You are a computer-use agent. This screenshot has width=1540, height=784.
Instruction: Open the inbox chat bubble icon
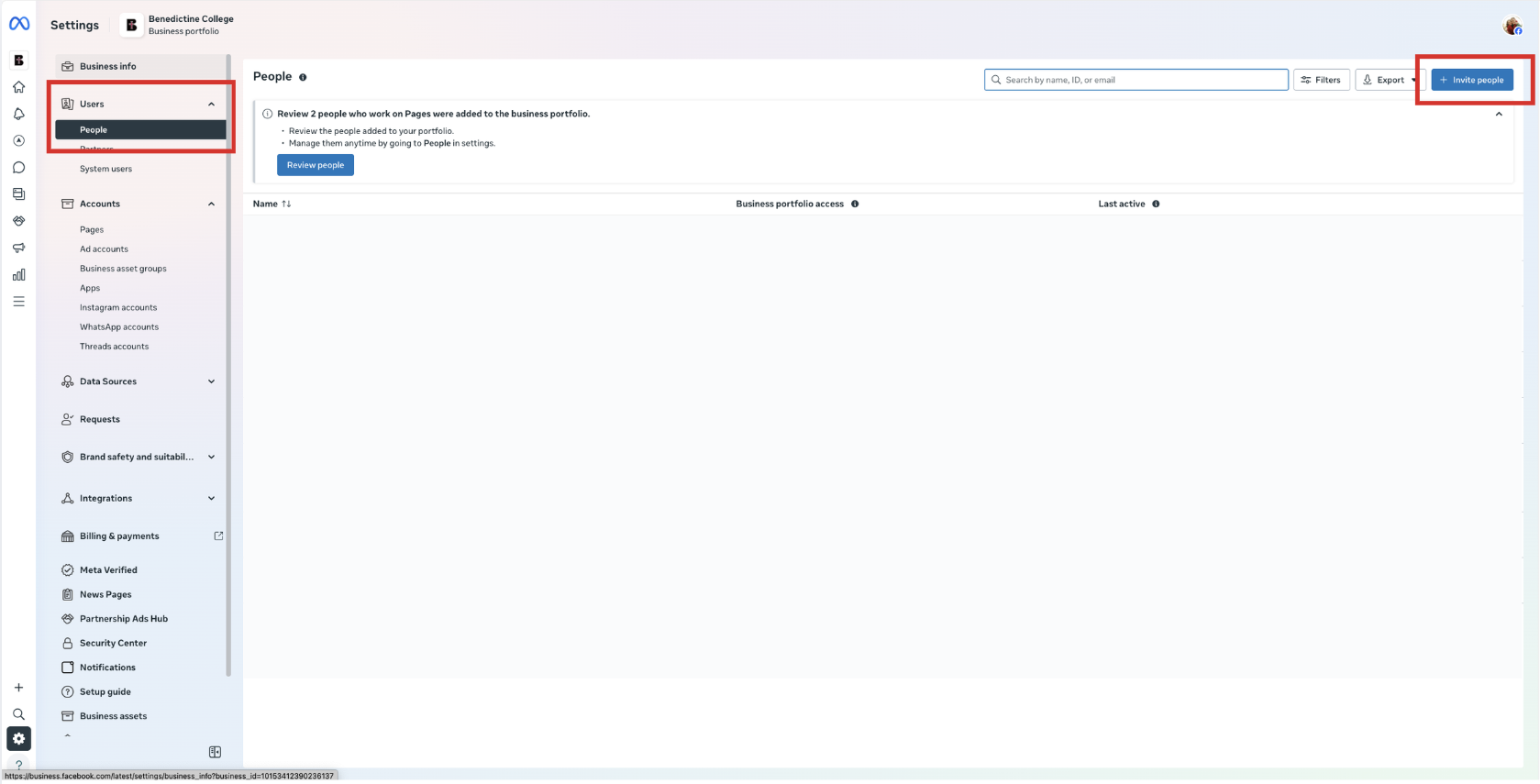(x=18, y=168)
